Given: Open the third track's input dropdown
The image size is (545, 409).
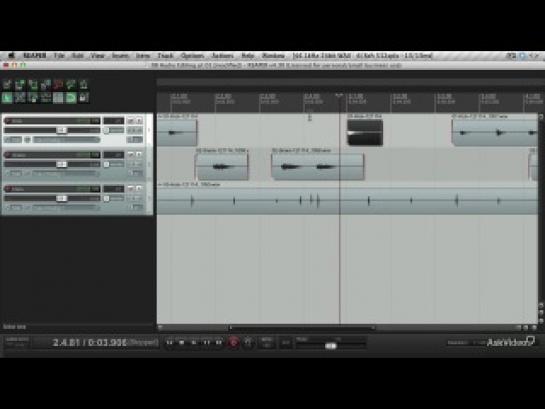Looking at the screenshot, I should click(x=67, y=207).
